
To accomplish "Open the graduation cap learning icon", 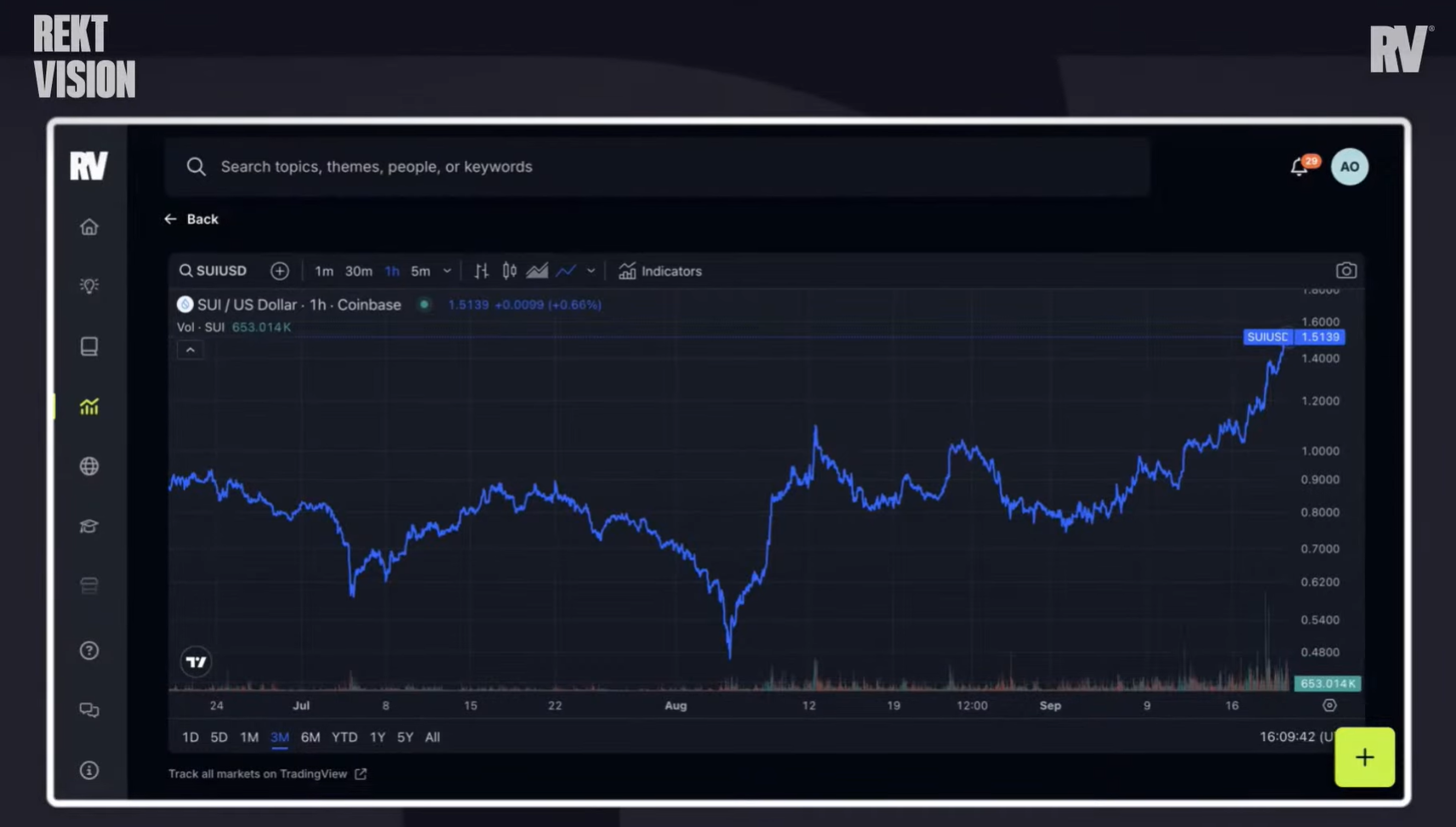I will pyautogui.click(x=89, y=526).
